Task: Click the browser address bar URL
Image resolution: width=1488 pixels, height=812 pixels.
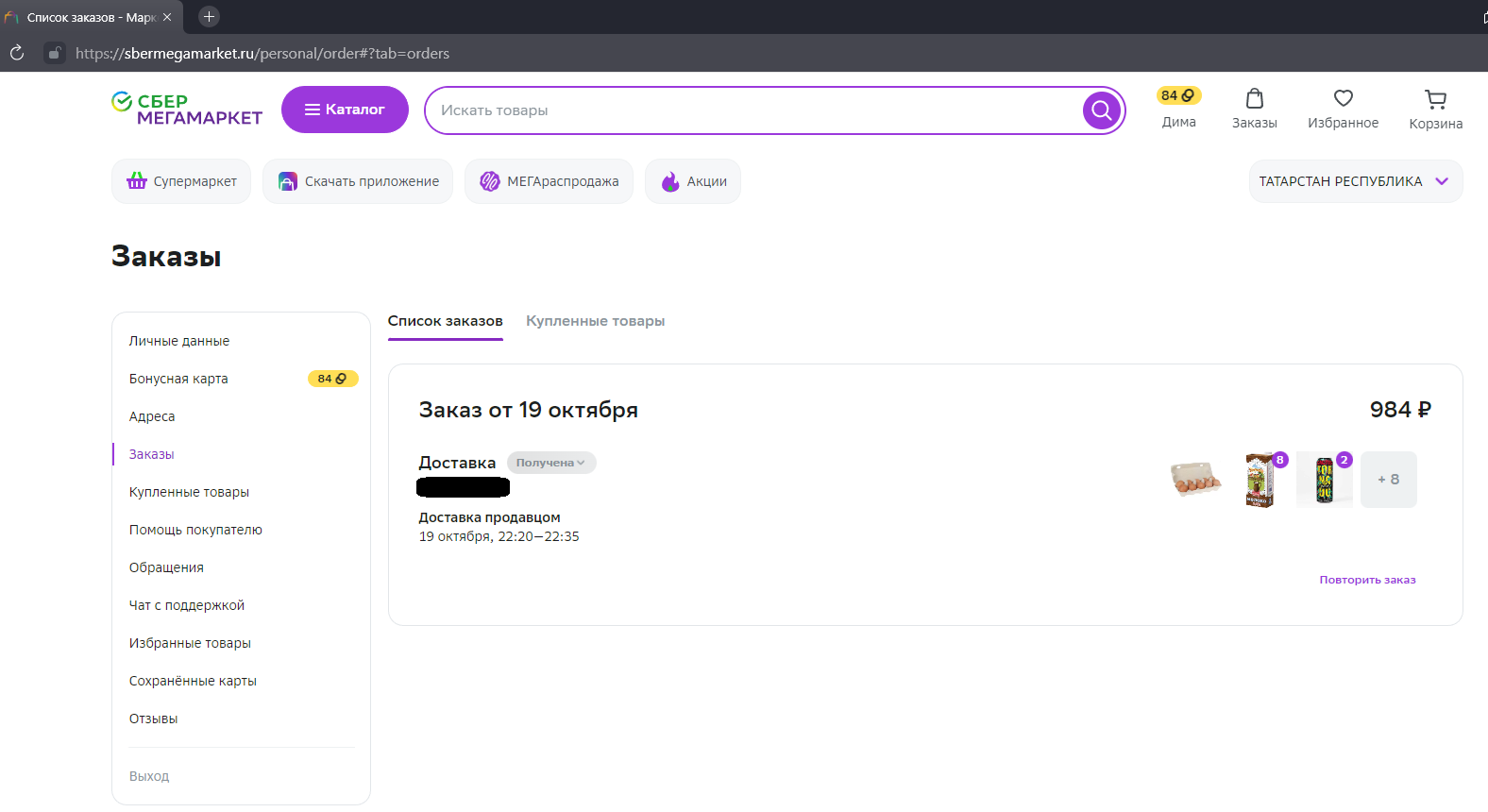Action: click(x=262, y=54)
